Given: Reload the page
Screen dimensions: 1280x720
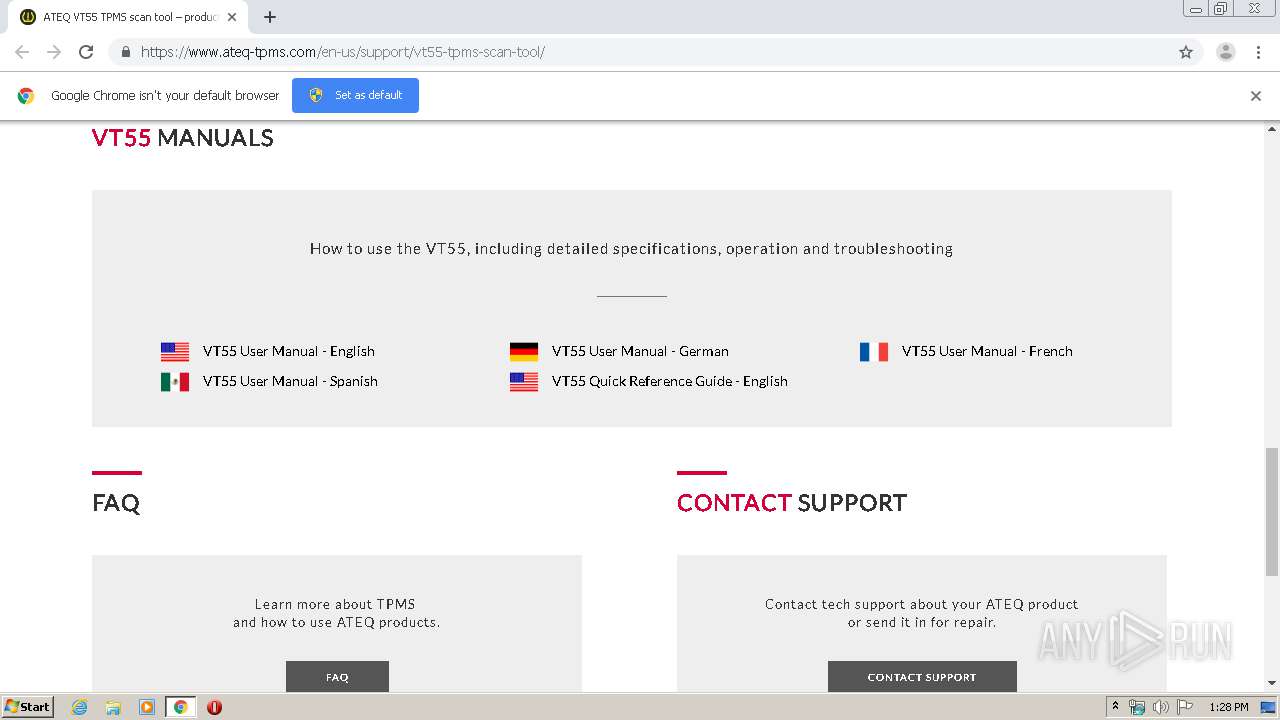Looking at the screenshot, I should pos(86,52).
